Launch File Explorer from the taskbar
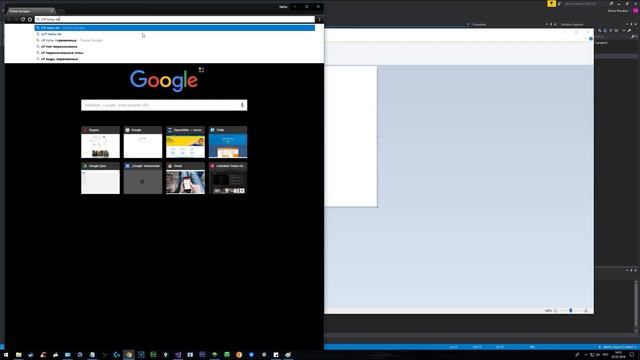The height and width of the screenshot is (360, 640). point(18,355)
